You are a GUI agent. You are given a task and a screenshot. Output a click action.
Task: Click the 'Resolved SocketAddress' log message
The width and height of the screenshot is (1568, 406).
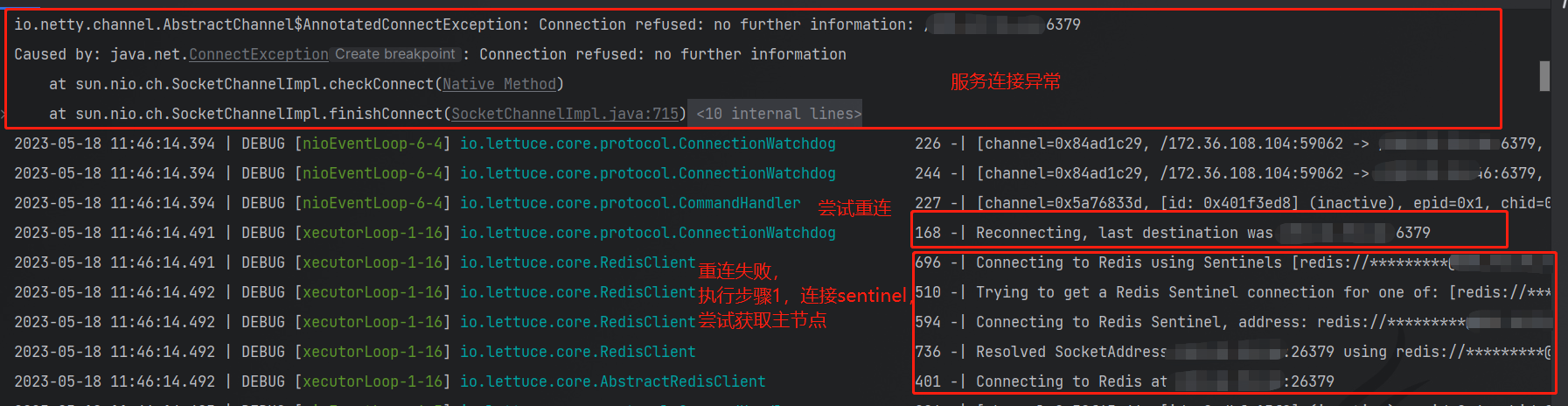tap(1071, 352)
